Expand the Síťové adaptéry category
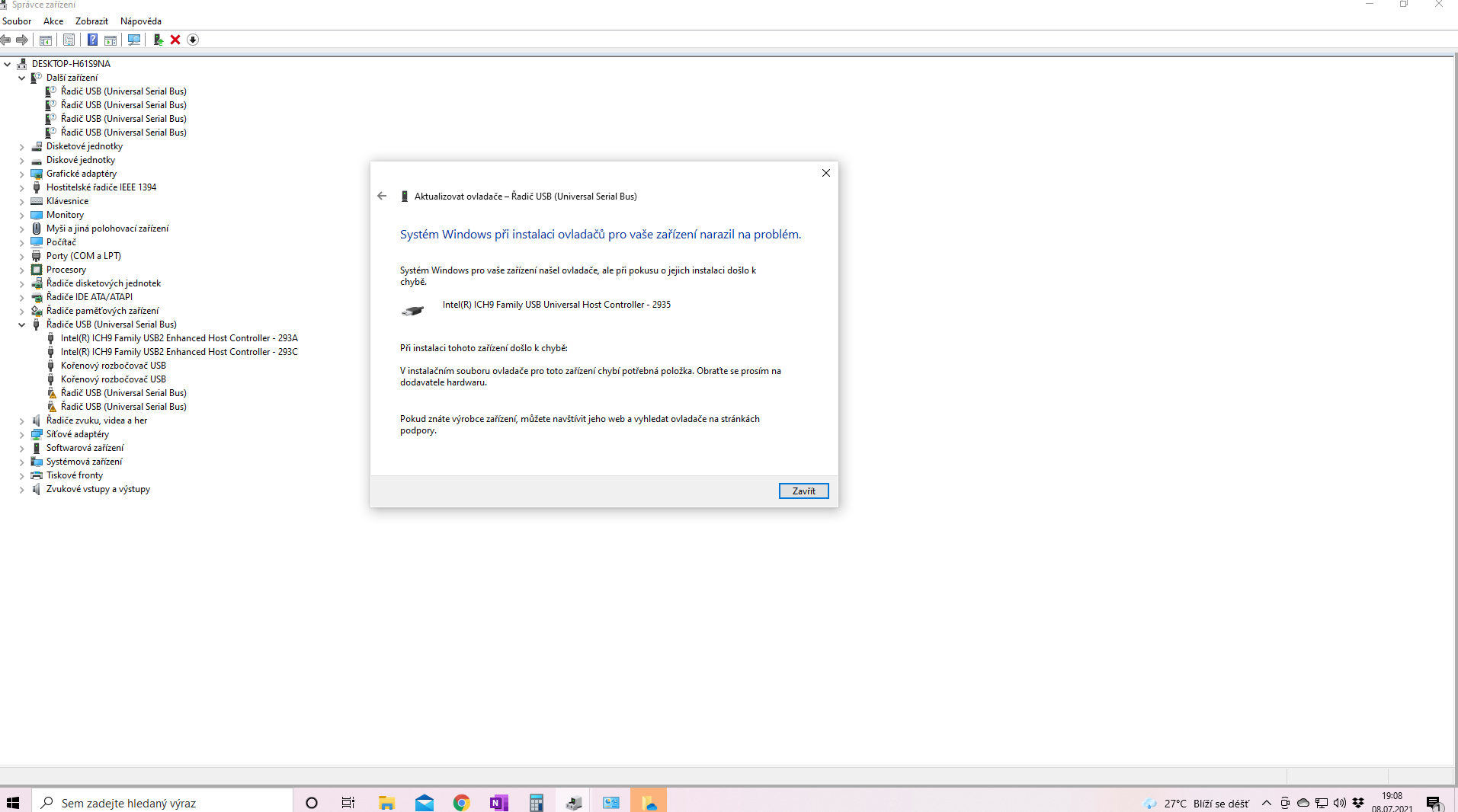The height and width of the screenshot is (812, 1458). pyautogui.click(x=22, y=434)
